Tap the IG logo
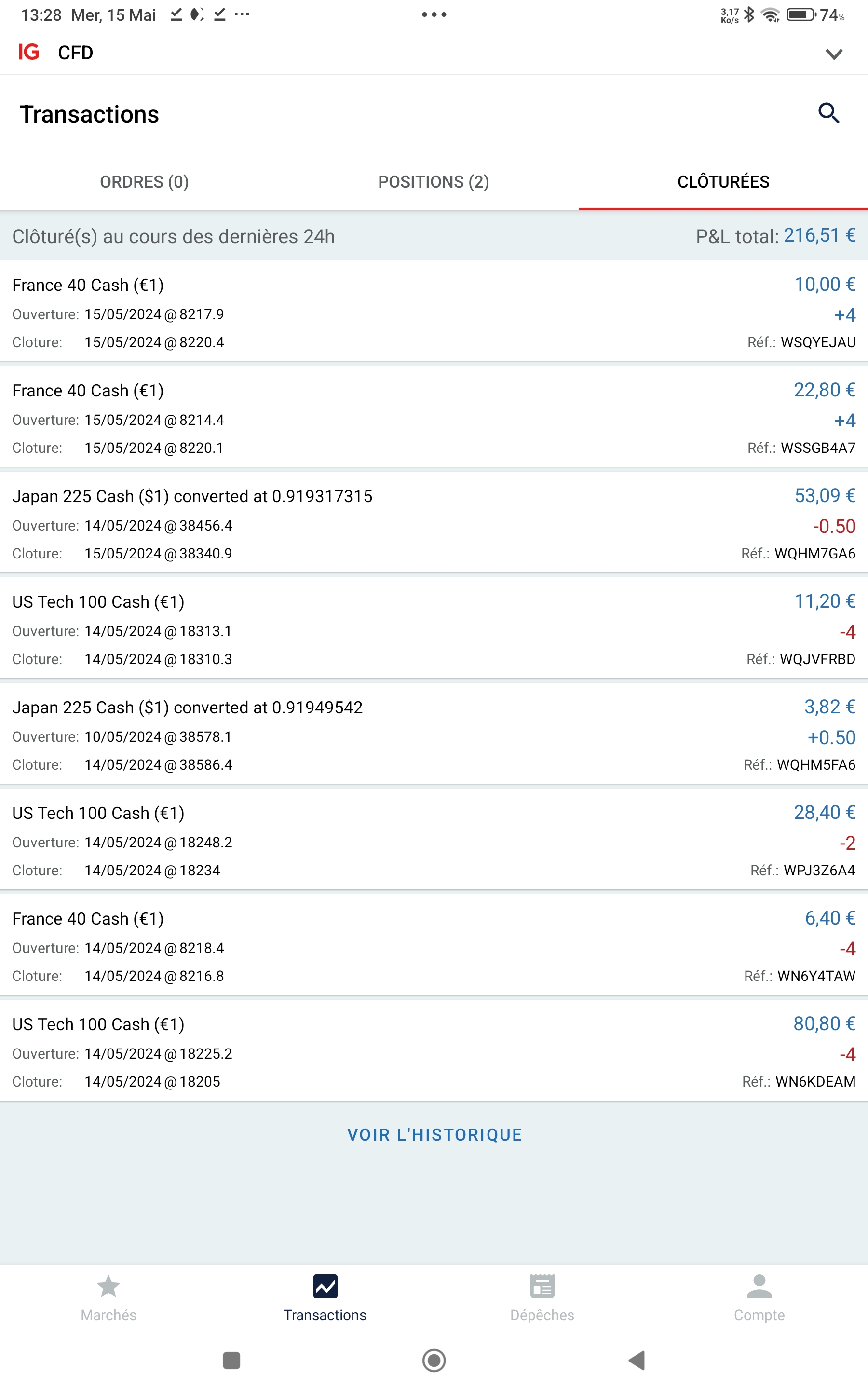The height and width of the screenshot is (1389, 868). (x=29, y=52)
